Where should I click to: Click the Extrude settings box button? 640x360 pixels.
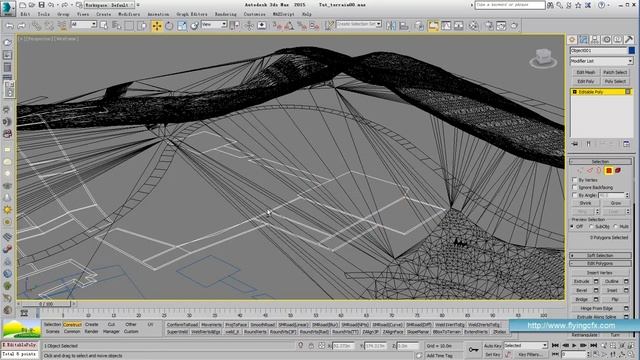pos(596,281)
